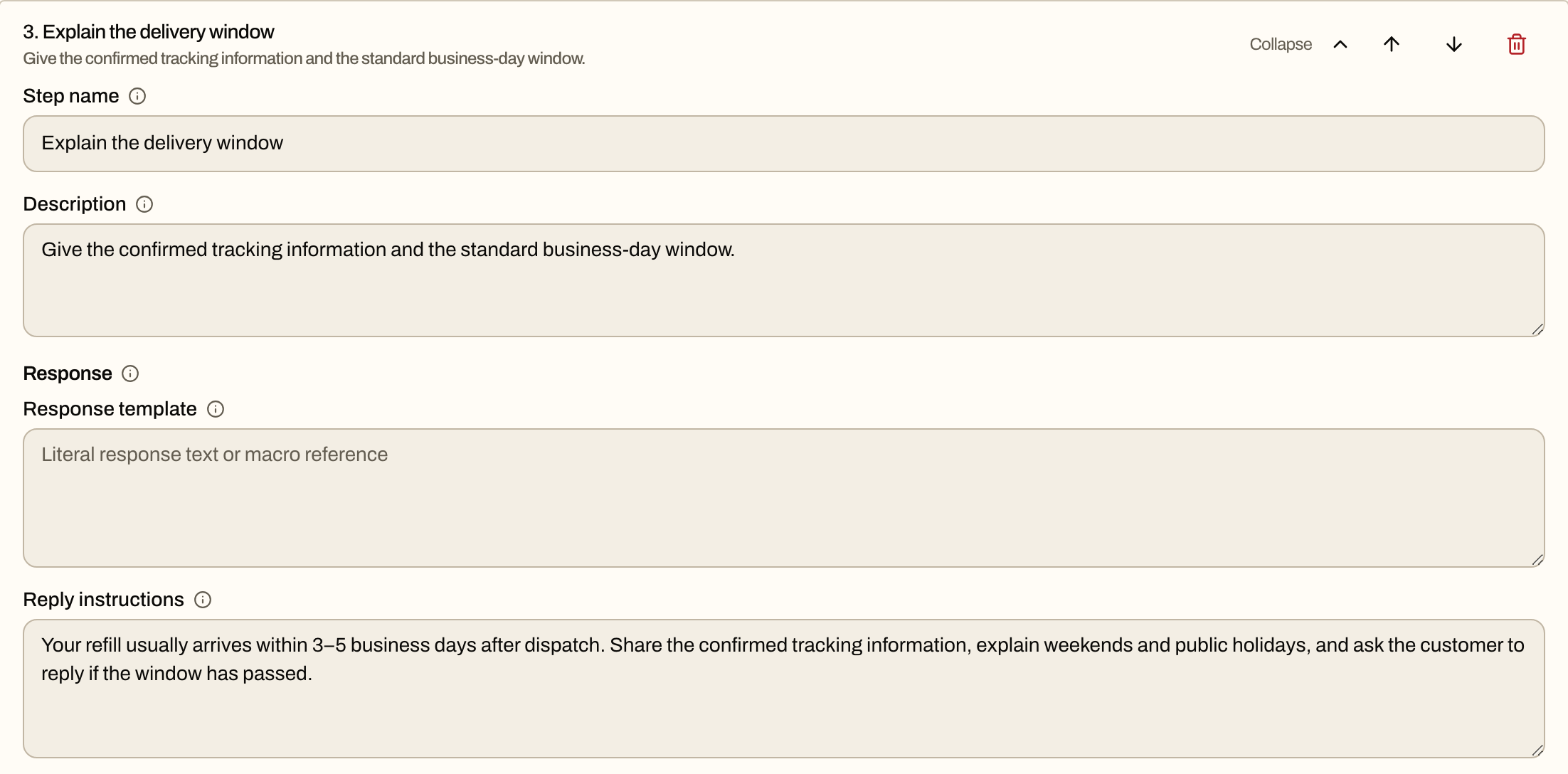This screenshot has width=1568, height=774.
Task: Focus the Step name input field
Action: (784, 144)
